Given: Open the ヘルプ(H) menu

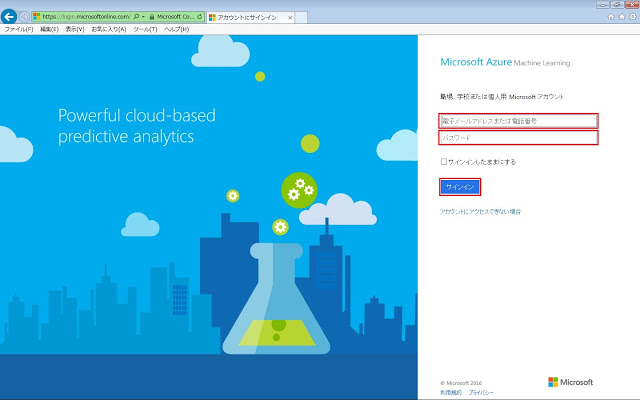Looking at the screenshot, I should tap(176, 29).
